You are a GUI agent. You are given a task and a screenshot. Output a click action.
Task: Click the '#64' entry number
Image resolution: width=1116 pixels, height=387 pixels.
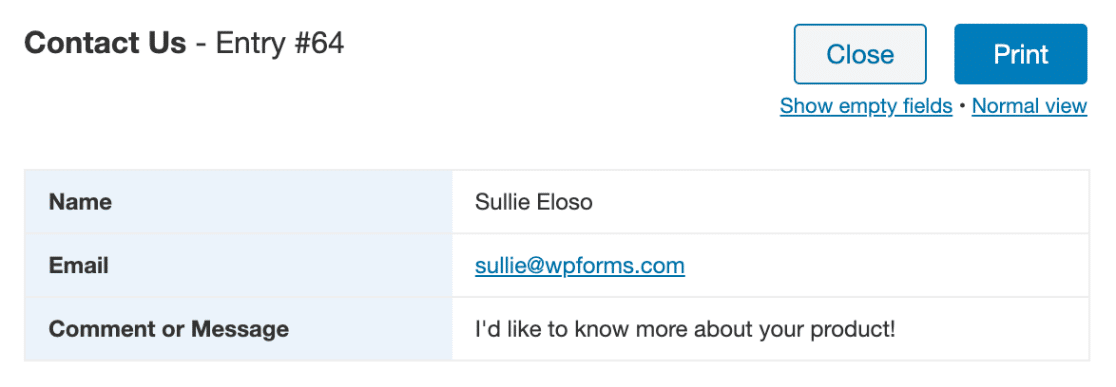(317, 43)
